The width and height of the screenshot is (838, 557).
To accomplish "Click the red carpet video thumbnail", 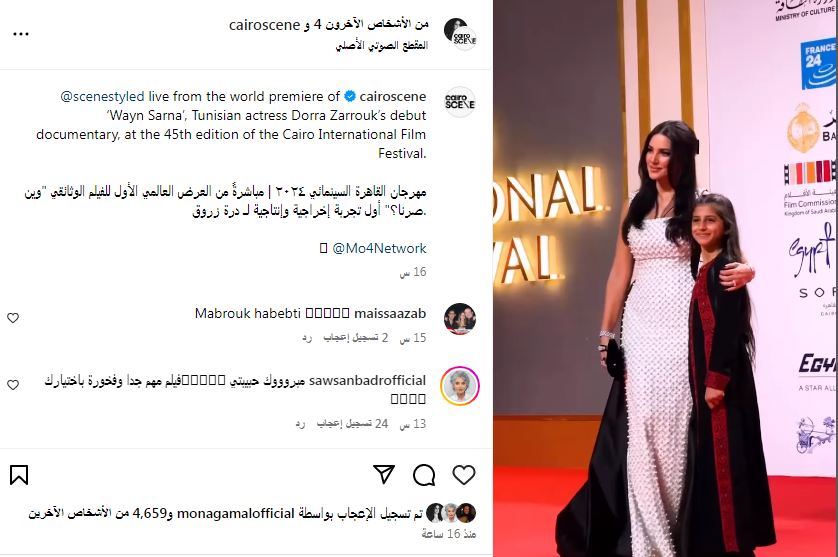I will click(x=665, y=278).
